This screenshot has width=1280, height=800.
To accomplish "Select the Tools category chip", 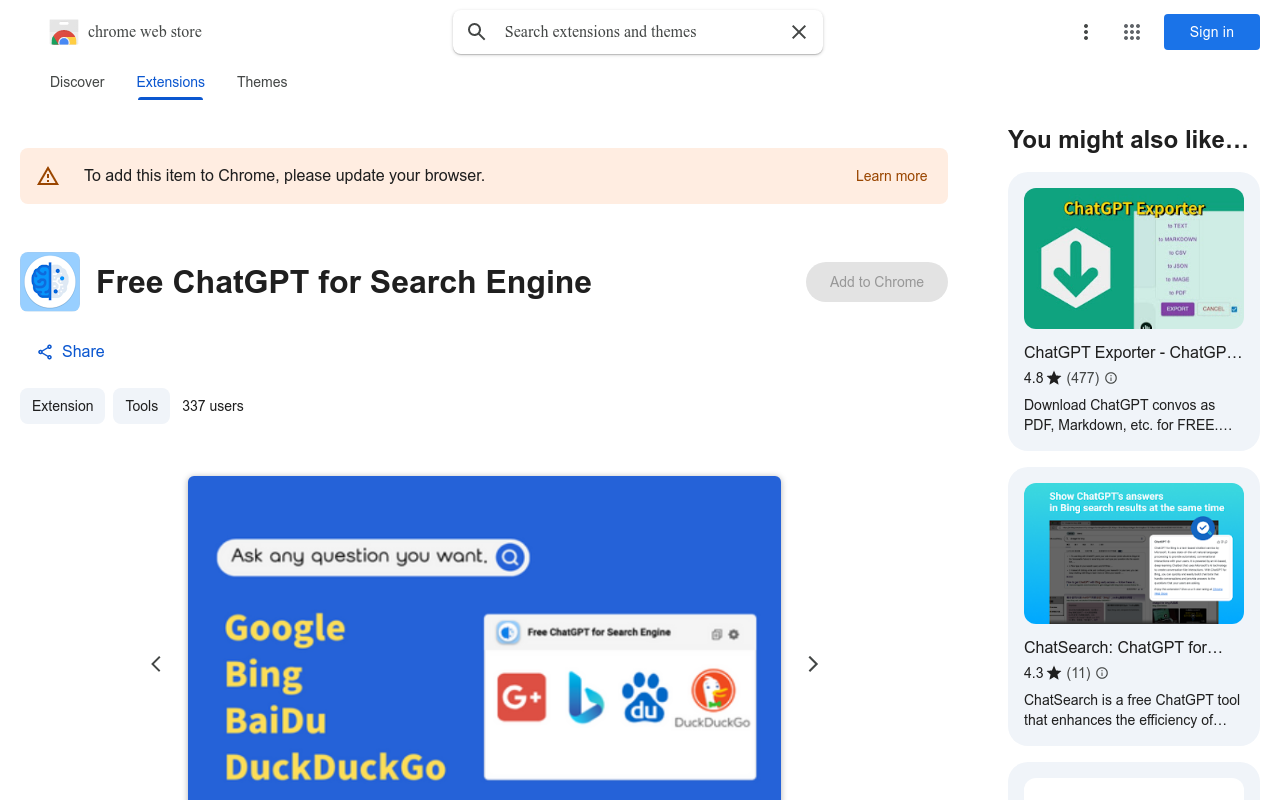I will pyautogui.click(x=141, y=406).
